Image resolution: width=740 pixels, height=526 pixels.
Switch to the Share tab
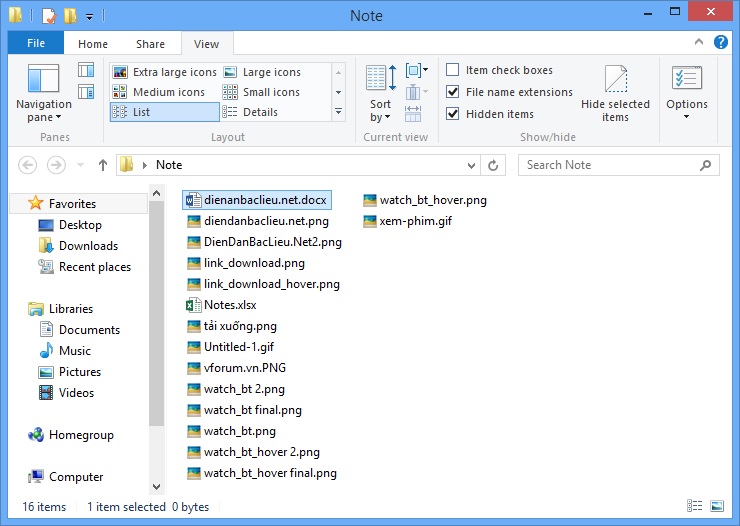(150, 44)
